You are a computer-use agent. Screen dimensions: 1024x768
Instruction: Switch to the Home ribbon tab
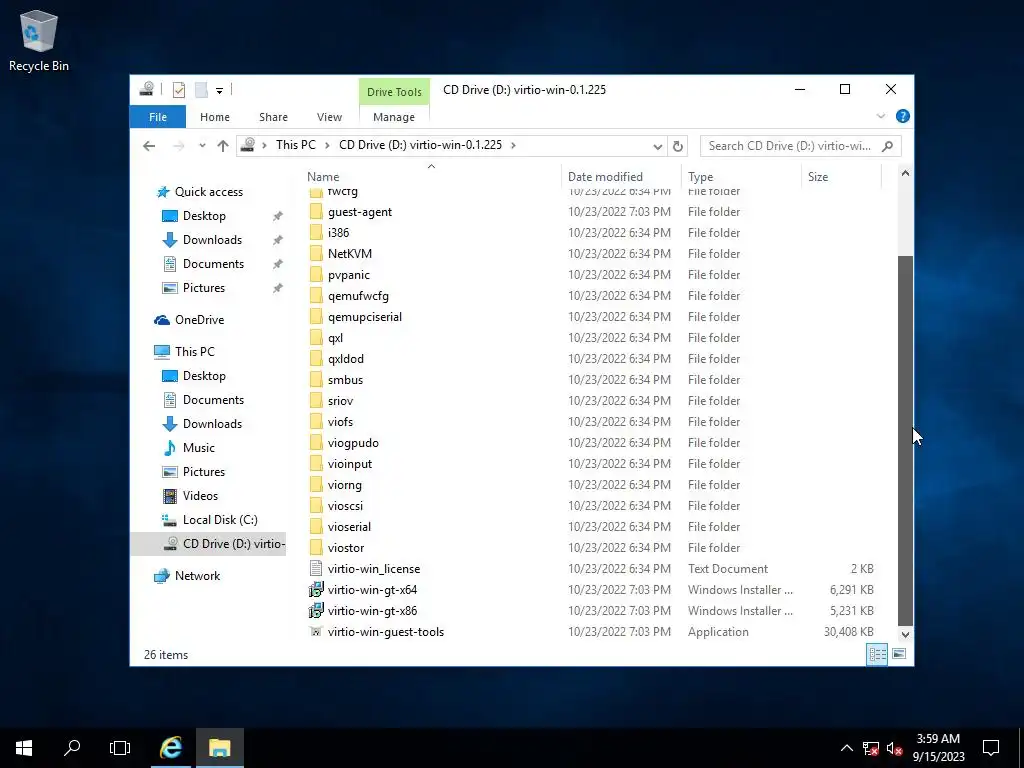pyautogui.click(x=215, y=117)
